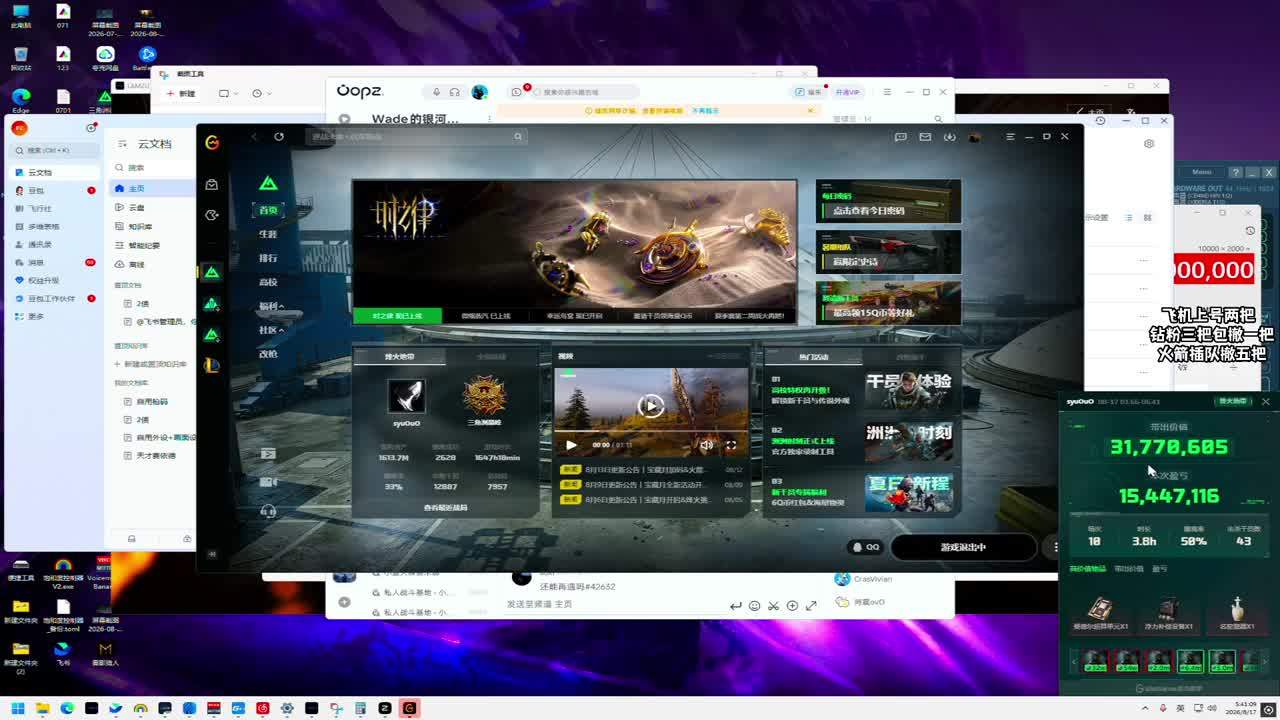Click 新建 in the screenshot tool window

181,93
